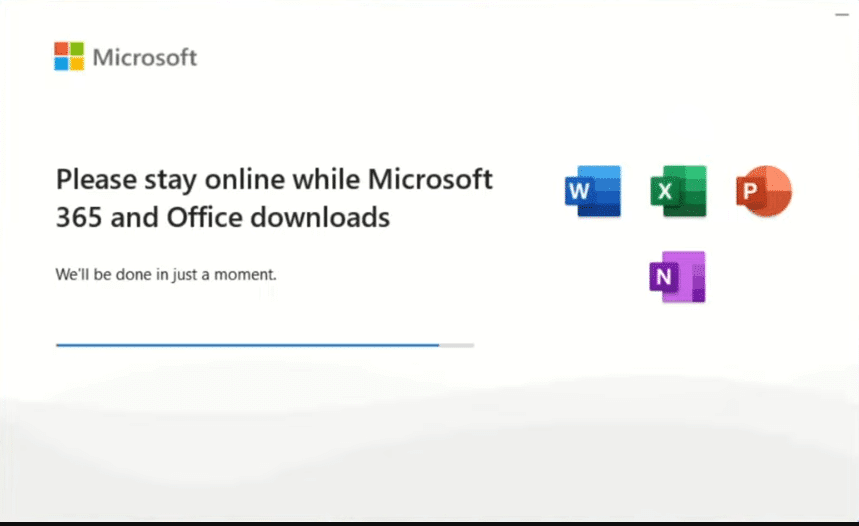Click the Microsoft wordmark text

click(145, 57)
